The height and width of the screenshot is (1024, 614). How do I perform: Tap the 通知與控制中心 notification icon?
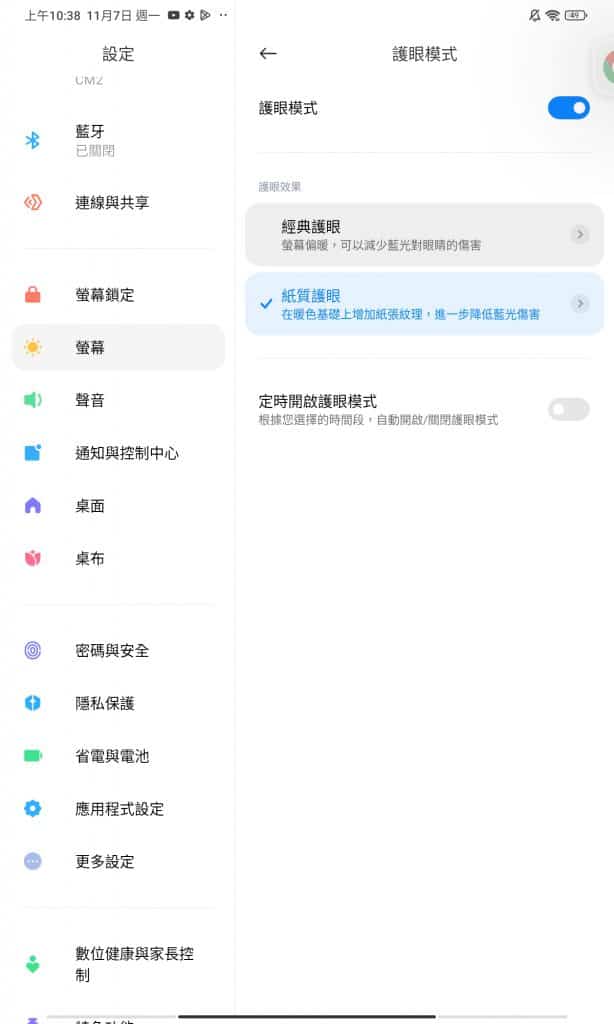(x=32, y=453)
